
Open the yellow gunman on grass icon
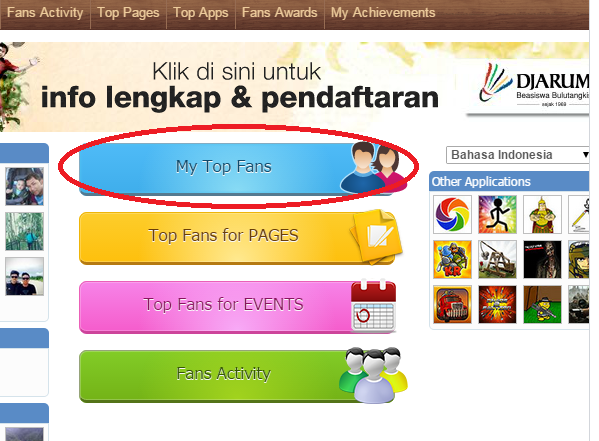click(x=542, y=305)
